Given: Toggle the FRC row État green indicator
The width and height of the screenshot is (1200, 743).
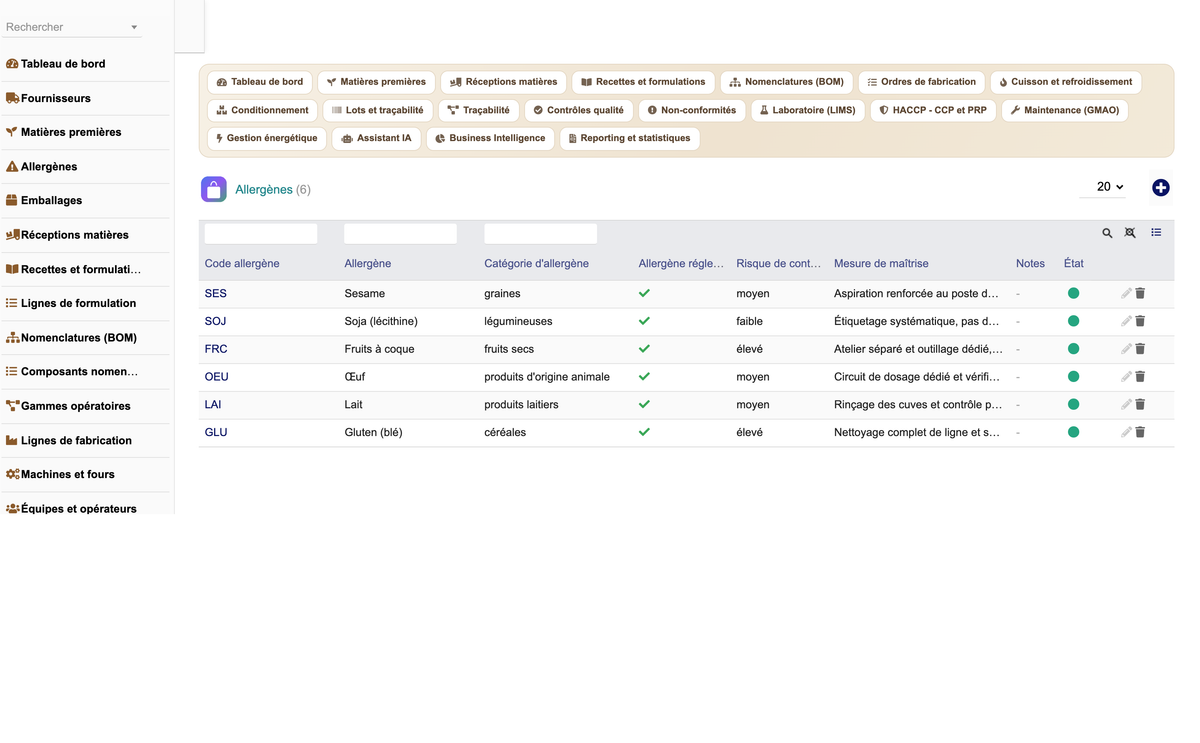Looking at the screenshot, I should pos(1073,349).
